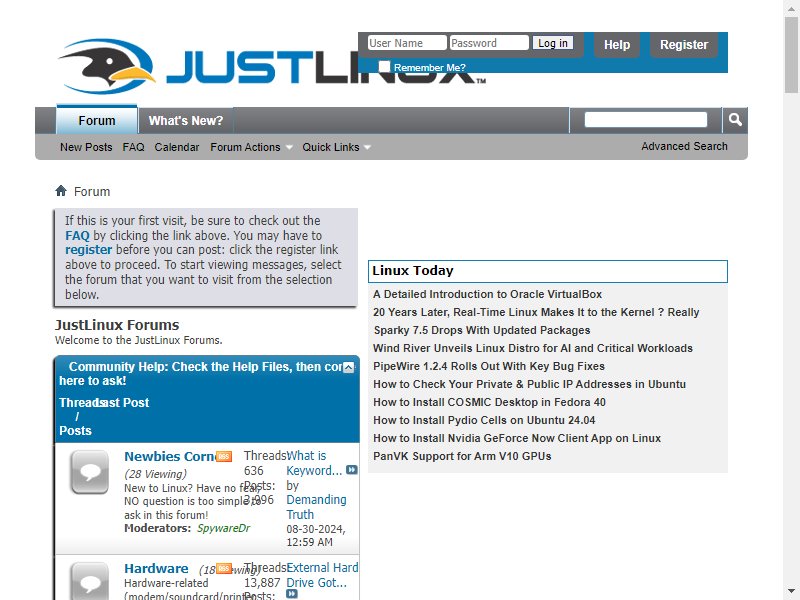
Task: Click the Help button
Action: pos(617,45)
